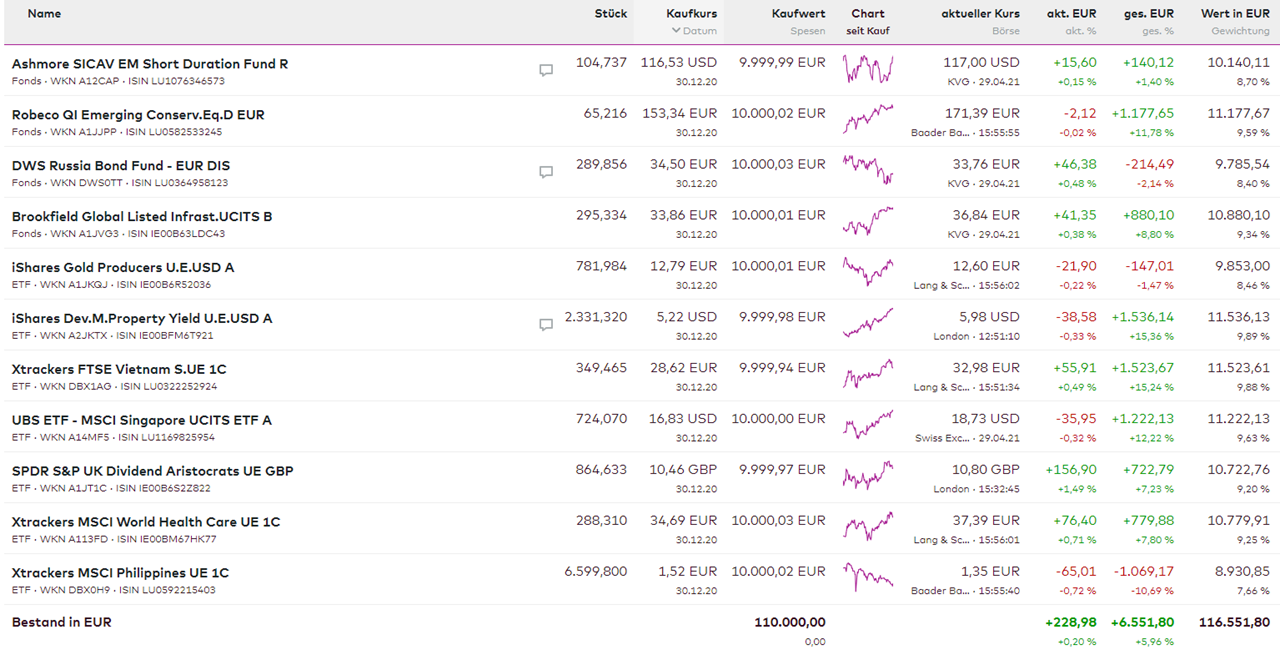Screen dimensions: 1280x650
Task: Open Xtrackers FTSE Vietnam S.UE 1C
Action: [x=119, y=369]
